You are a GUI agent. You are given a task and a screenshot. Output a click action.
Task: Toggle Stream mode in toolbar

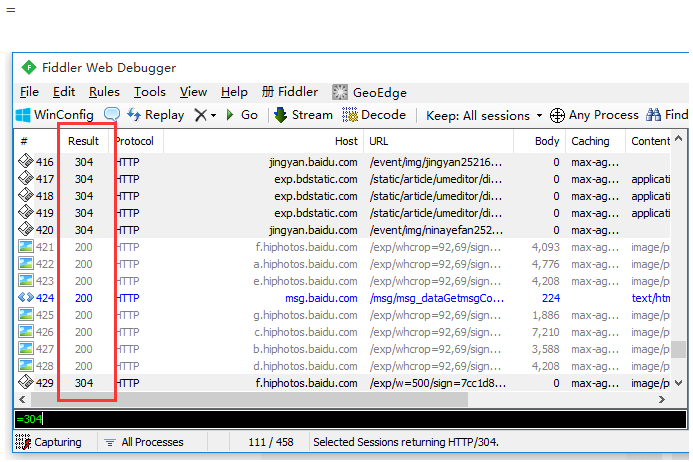click(x=303, y=115)
